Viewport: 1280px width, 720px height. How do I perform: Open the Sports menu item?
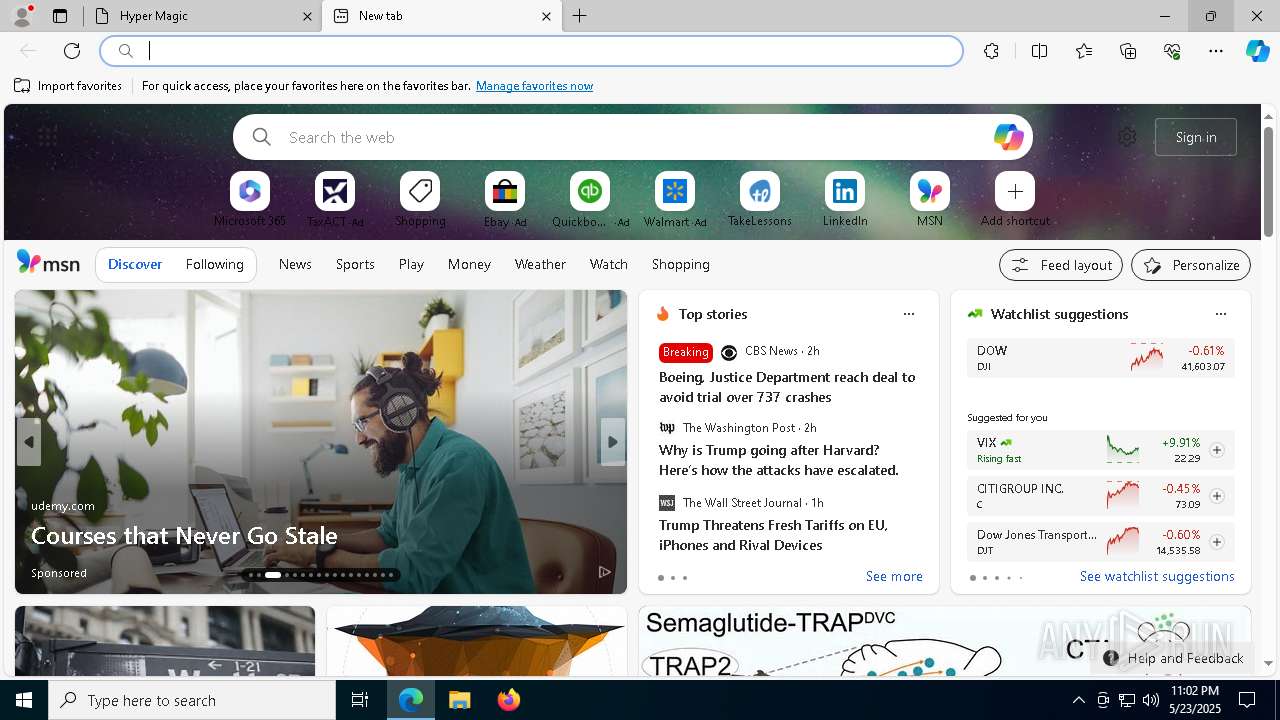355,264
